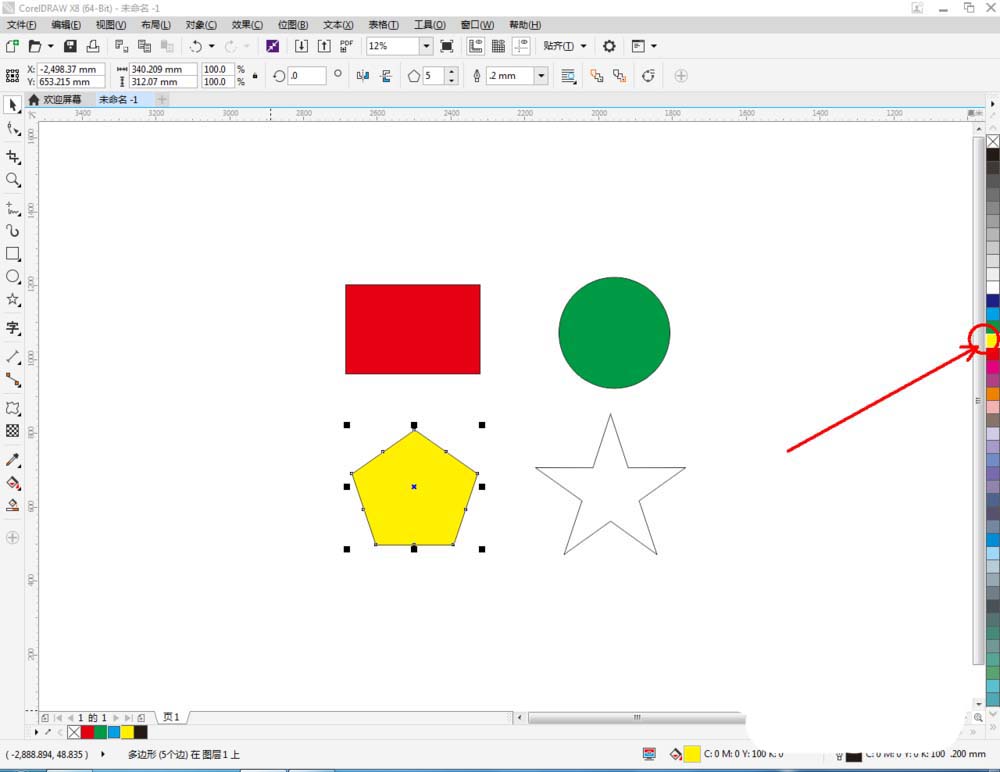Open the 文件 menu
The image size is (1000, 772).
coord(18,24)
